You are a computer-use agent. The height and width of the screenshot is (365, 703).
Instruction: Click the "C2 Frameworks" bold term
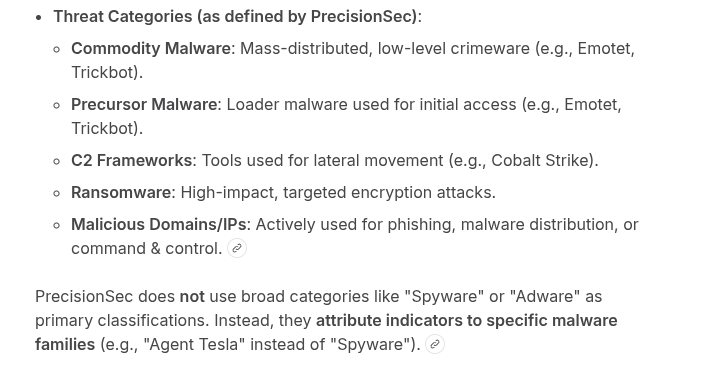[x=132, y=161]
